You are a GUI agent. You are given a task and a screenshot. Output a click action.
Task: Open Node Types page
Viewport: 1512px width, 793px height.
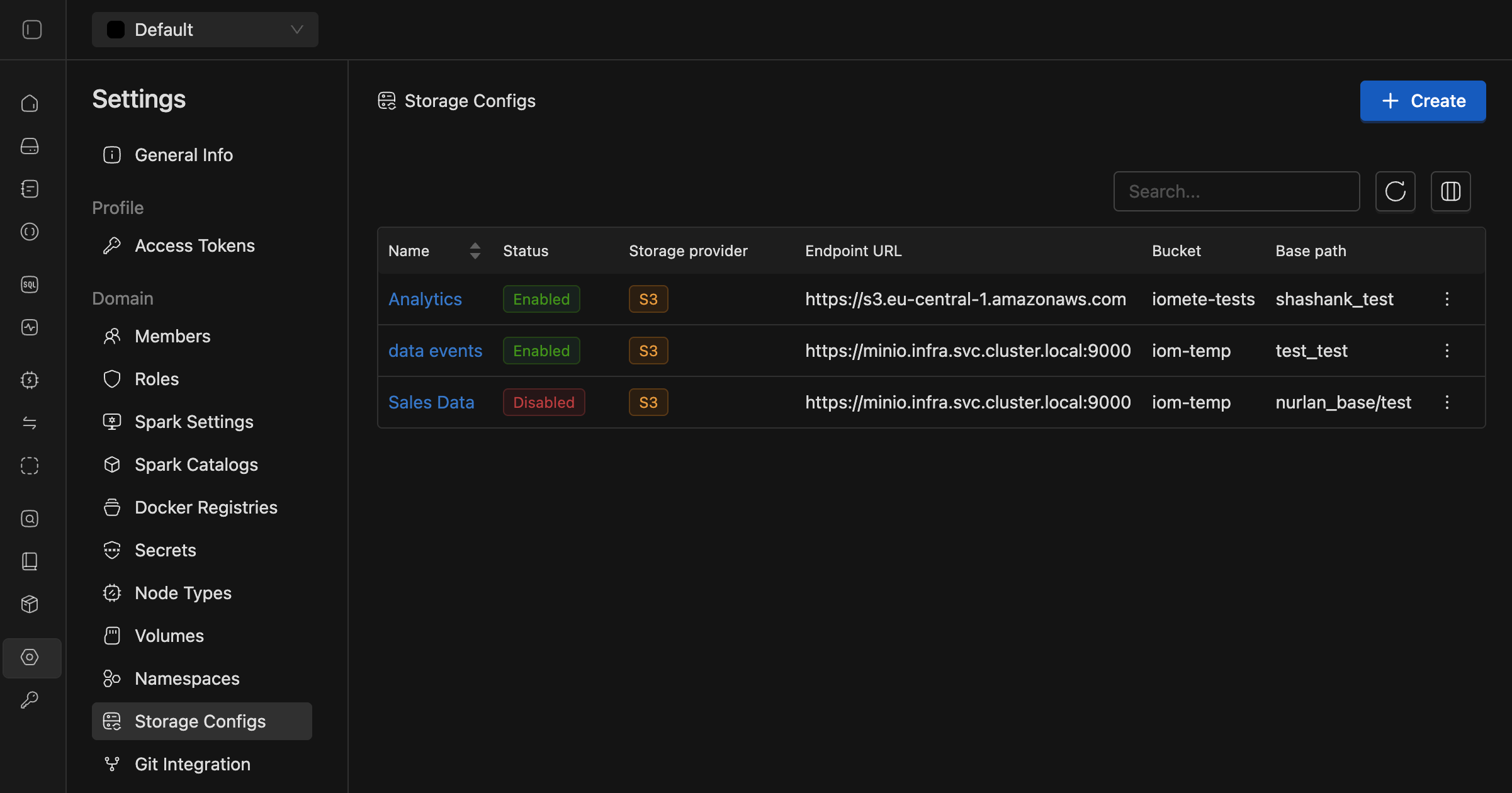point(201,593)
